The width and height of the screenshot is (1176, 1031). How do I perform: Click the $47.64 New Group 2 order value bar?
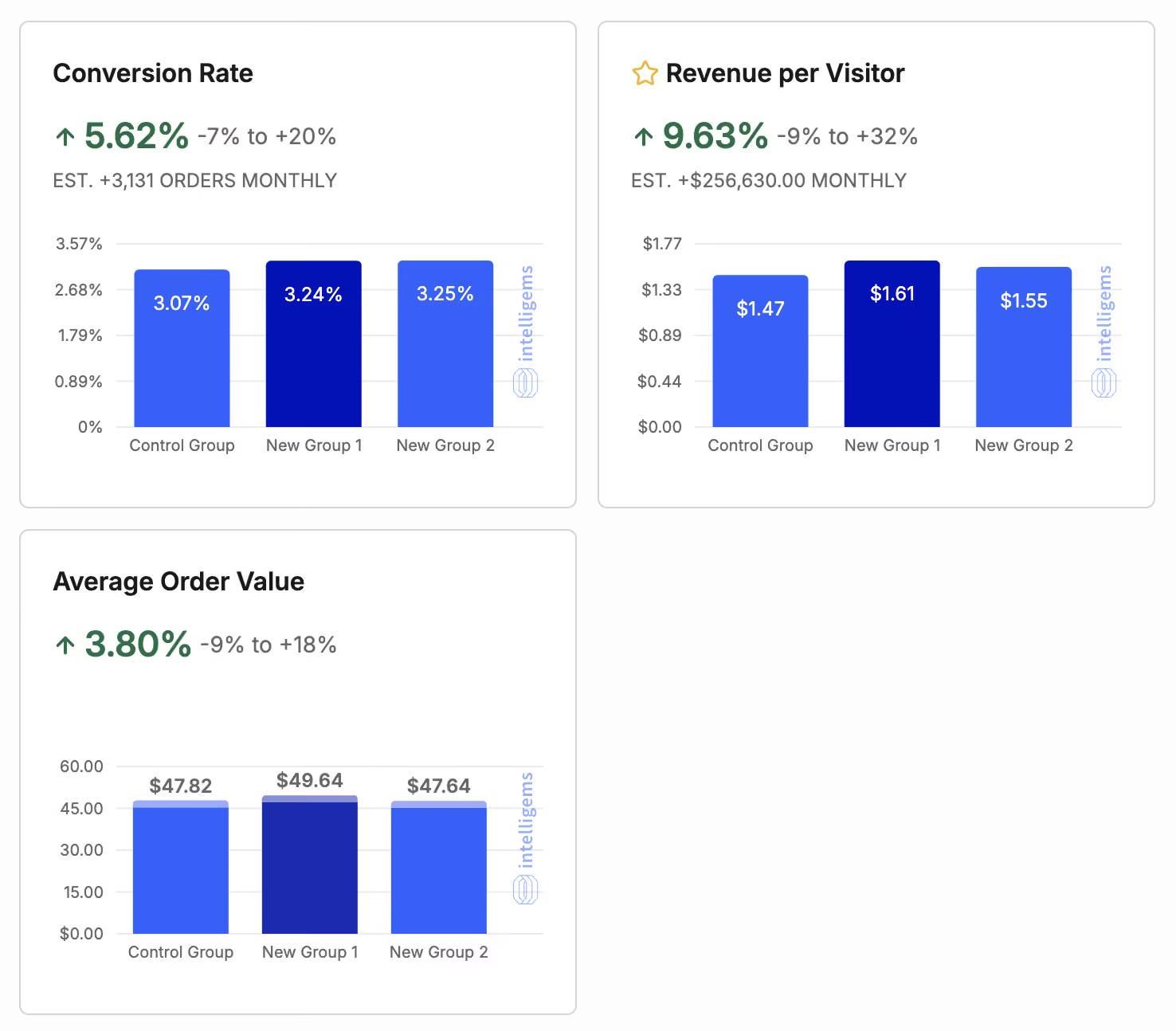click(x=439, y=867)
